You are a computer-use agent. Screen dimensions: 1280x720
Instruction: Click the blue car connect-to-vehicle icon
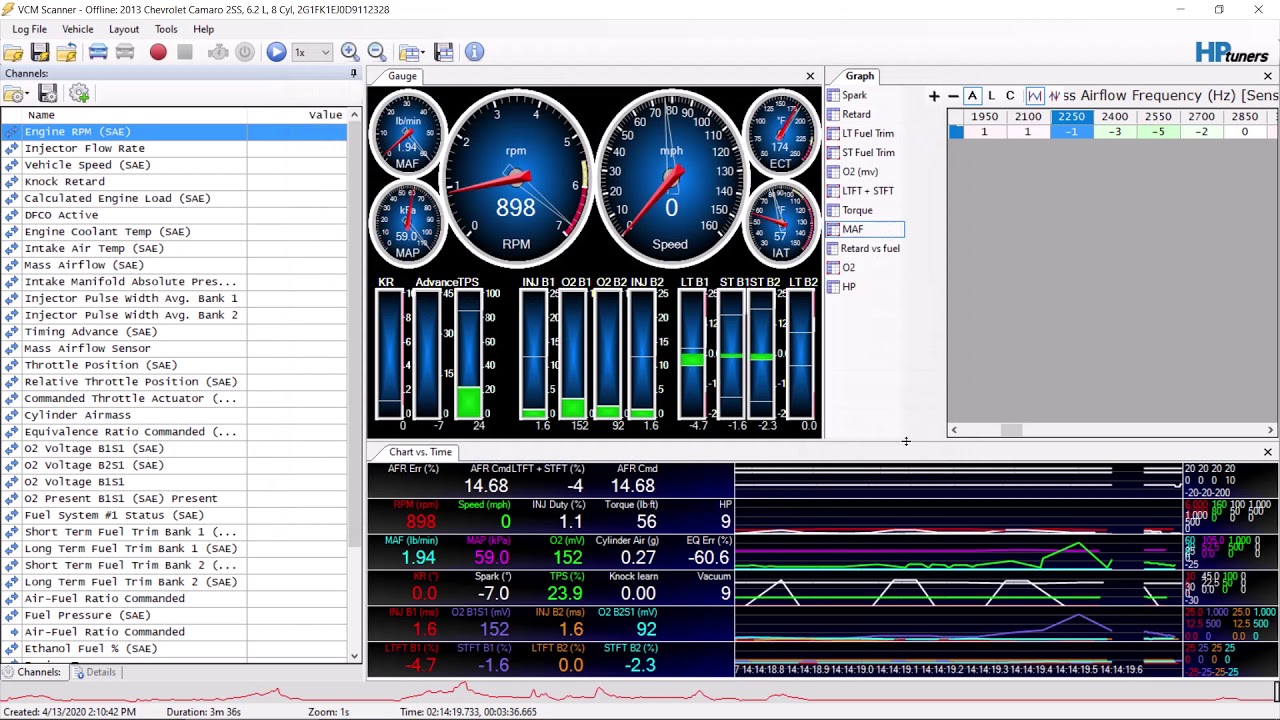(x=98, y=52)
